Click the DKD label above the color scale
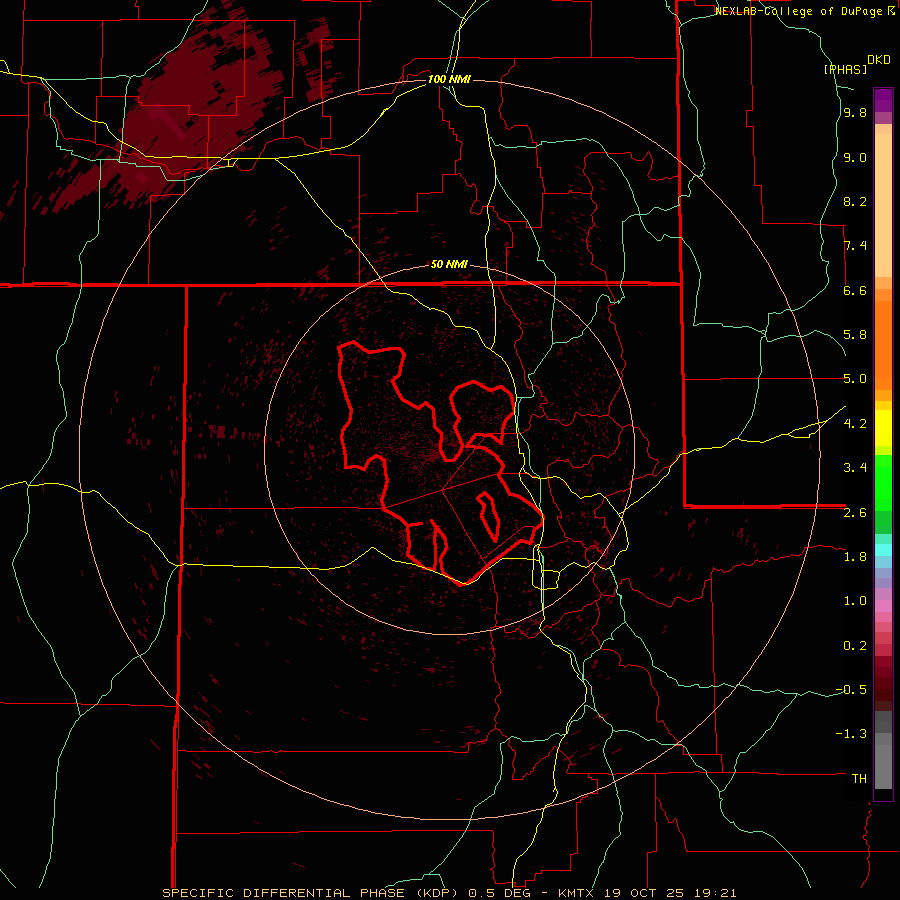Image resolution: width=900 pixels, height=900 pixels. click(x=879, y=60)
